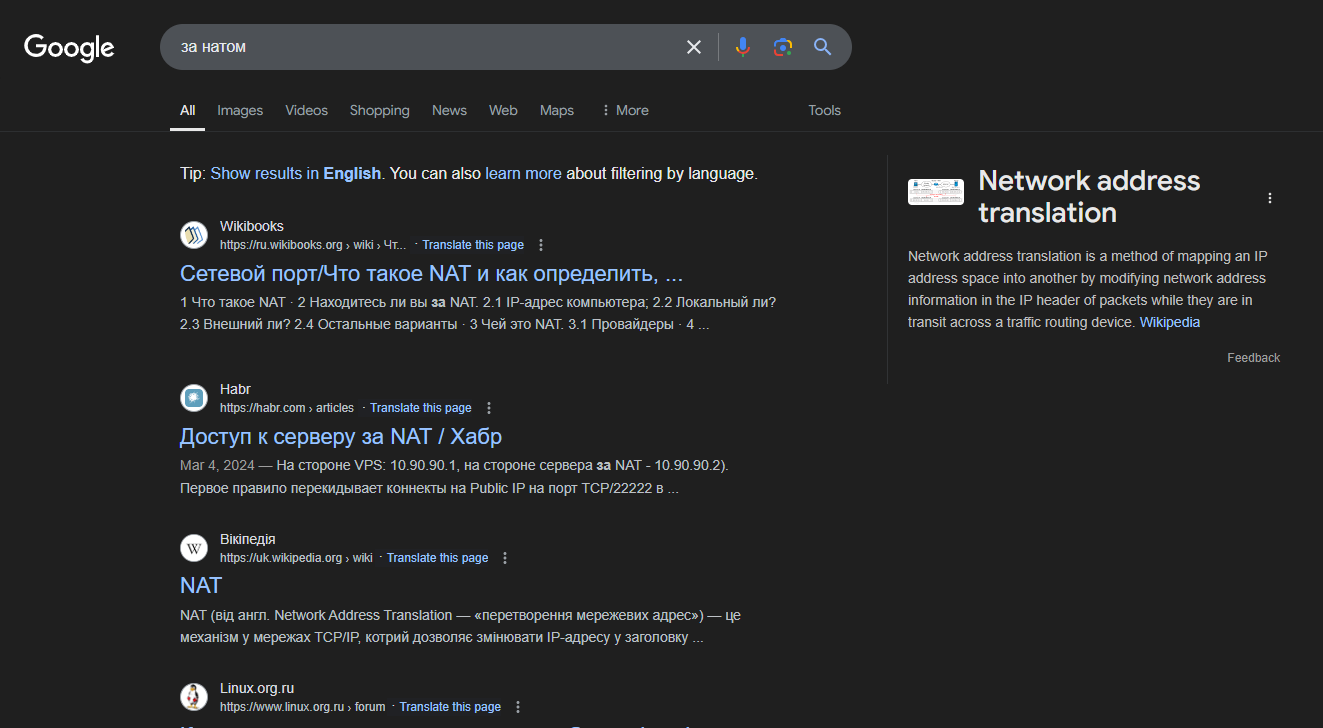Viewport: 1323px width, 728px height.
Task: Open Google Lens image search
Action: pos(783,47)
